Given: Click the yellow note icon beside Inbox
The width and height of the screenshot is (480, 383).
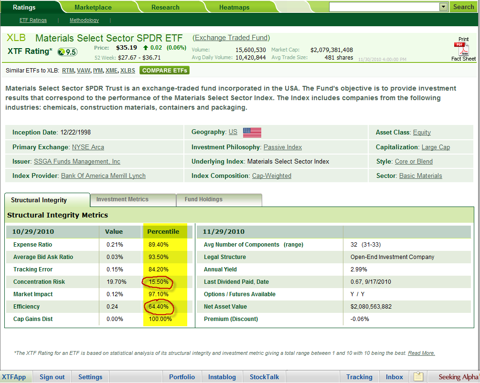Looking at the screenshot, I should pos(418,377).
